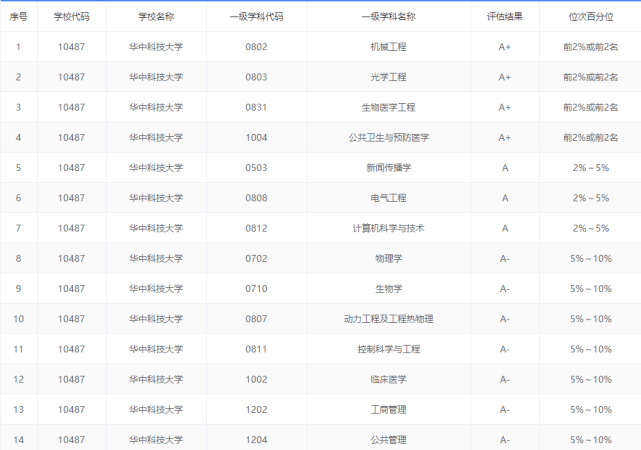Click subject code 0702
The width and height of the screenshot is (641, 450).
coord(256,259)
